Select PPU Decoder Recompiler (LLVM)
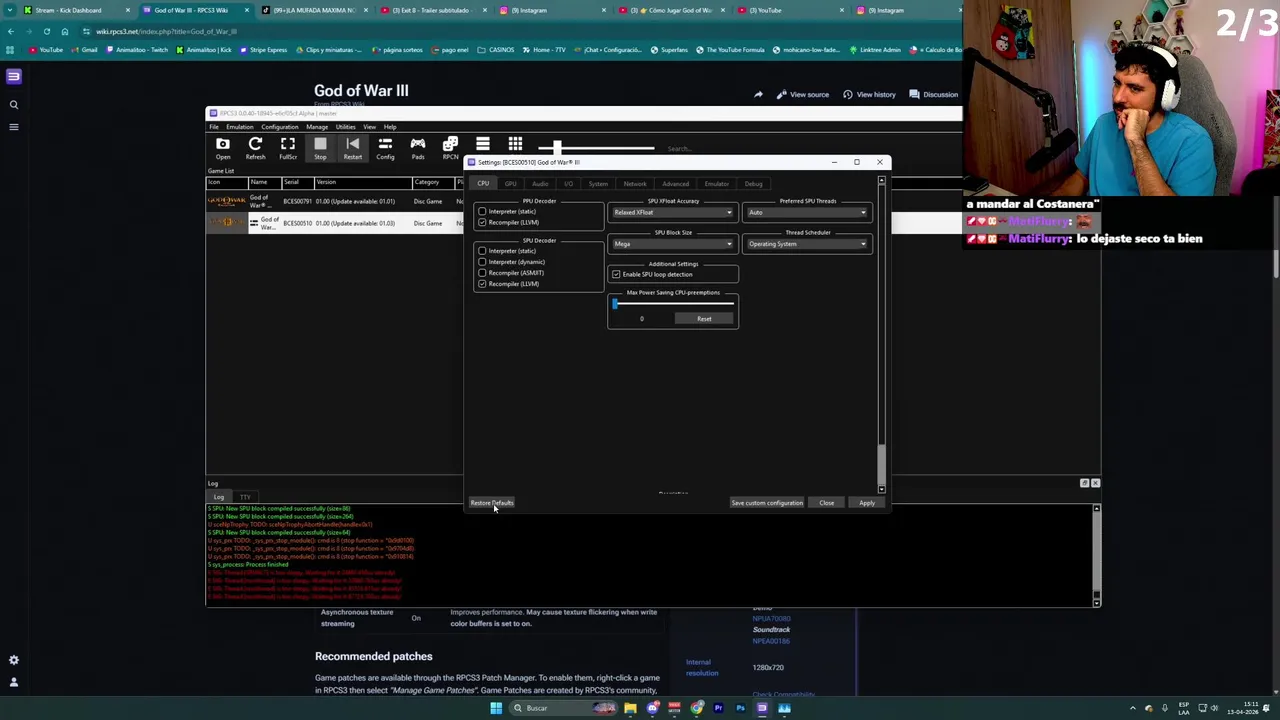The width and height of the screenshot is (1280, 720). pos(509,222)
